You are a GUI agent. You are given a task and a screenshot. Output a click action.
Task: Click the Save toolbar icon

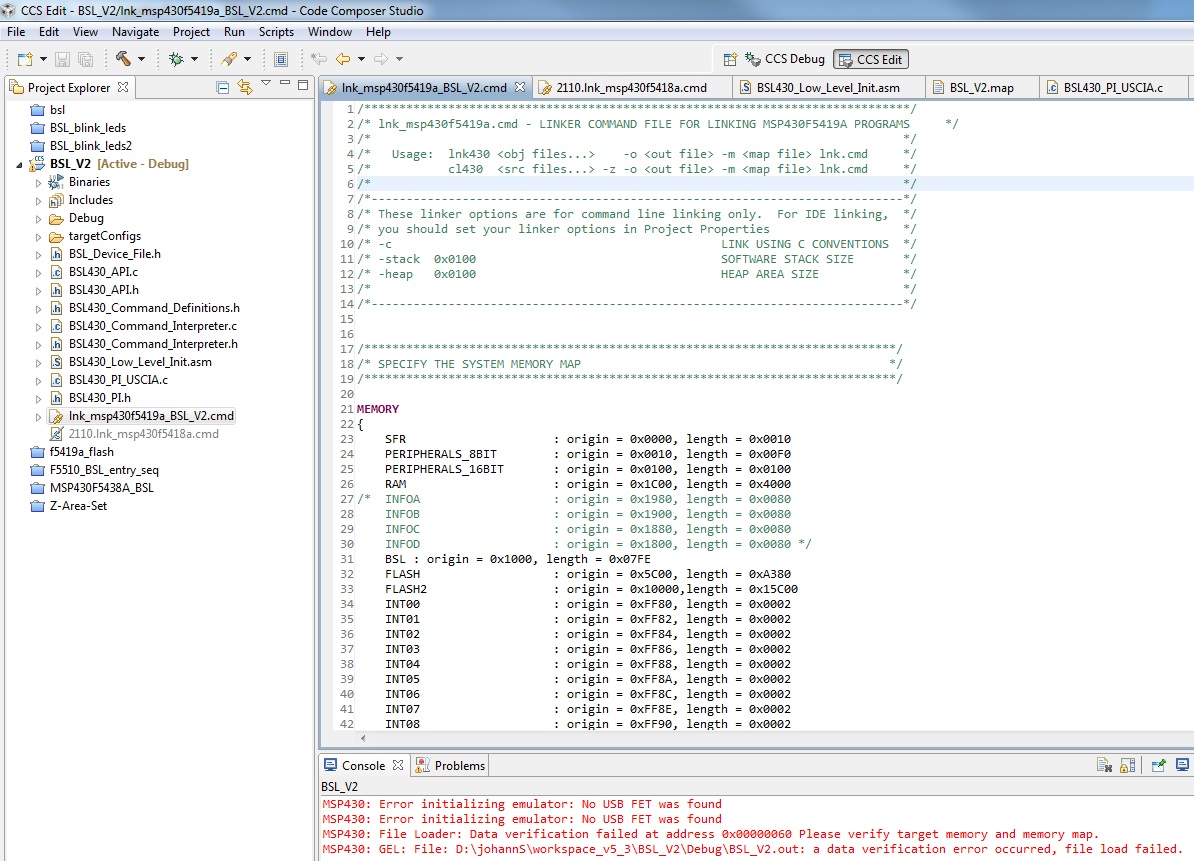(x=62, y=59)
